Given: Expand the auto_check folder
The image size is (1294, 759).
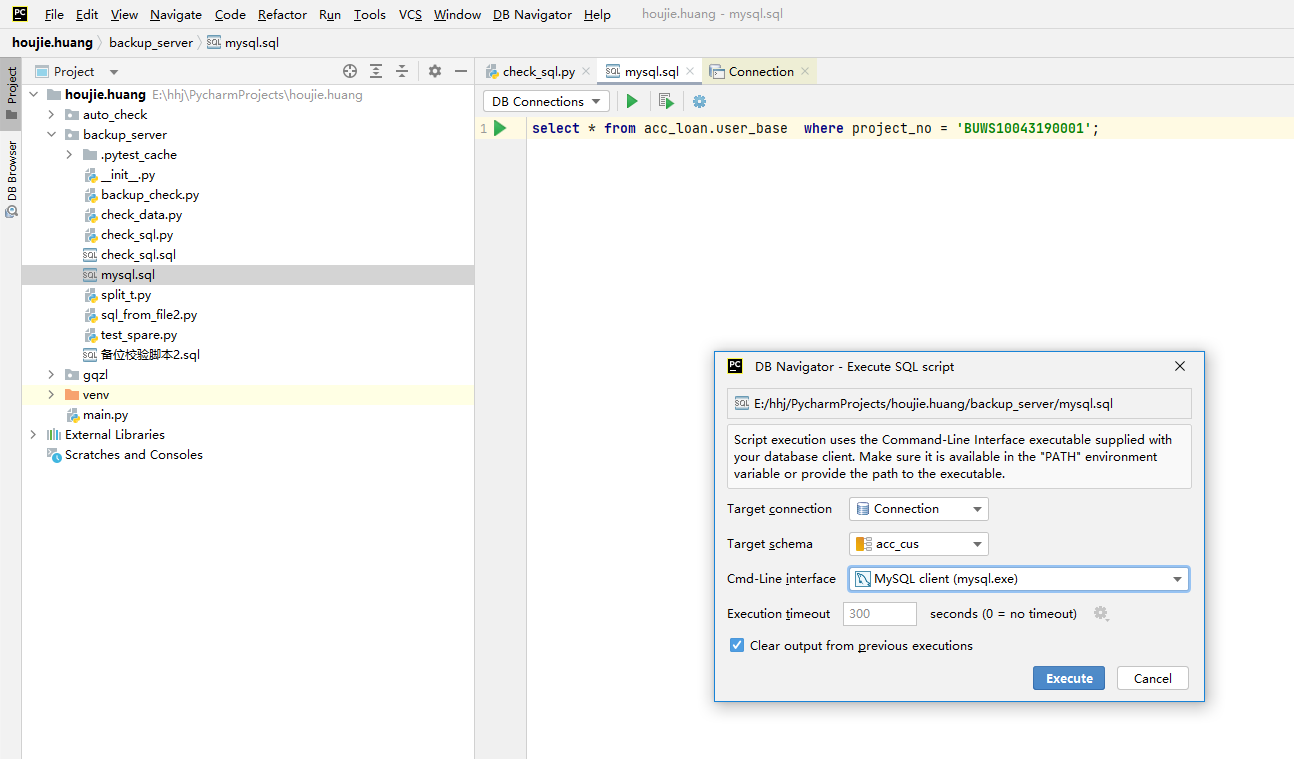Looking at the screenshot, I should click(51, 115).
